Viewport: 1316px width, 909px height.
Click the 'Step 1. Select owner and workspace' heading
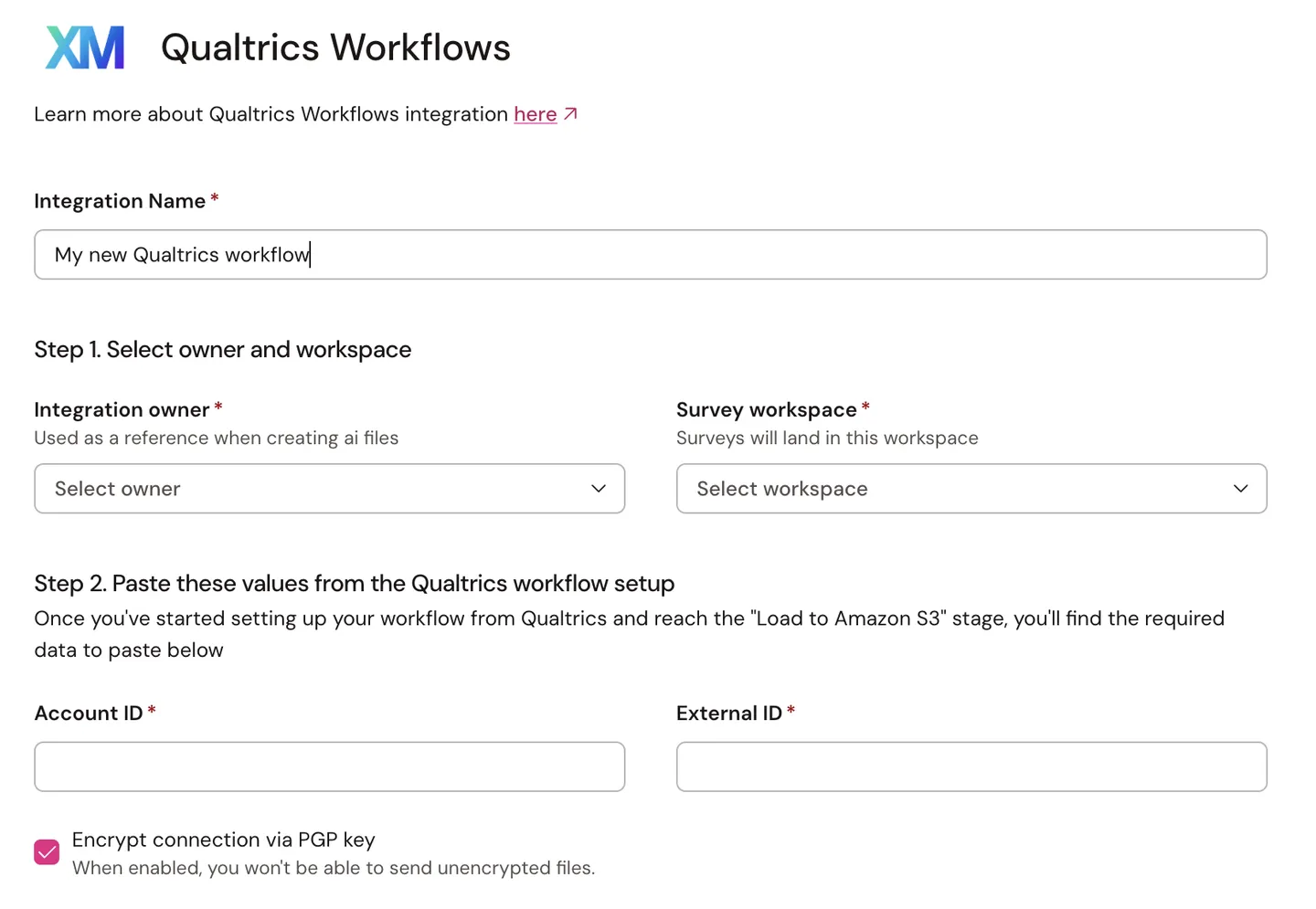(x=223, y=350)
